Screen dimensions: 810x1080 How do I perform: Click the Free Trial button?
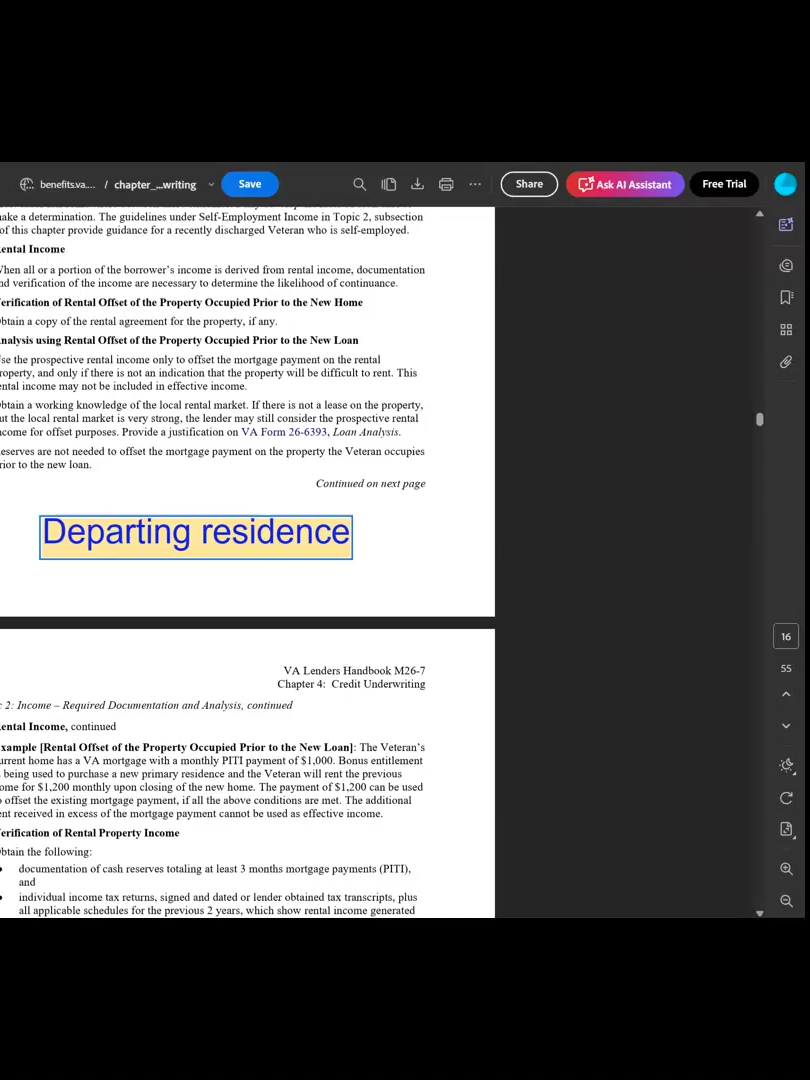tap(724, 184)
